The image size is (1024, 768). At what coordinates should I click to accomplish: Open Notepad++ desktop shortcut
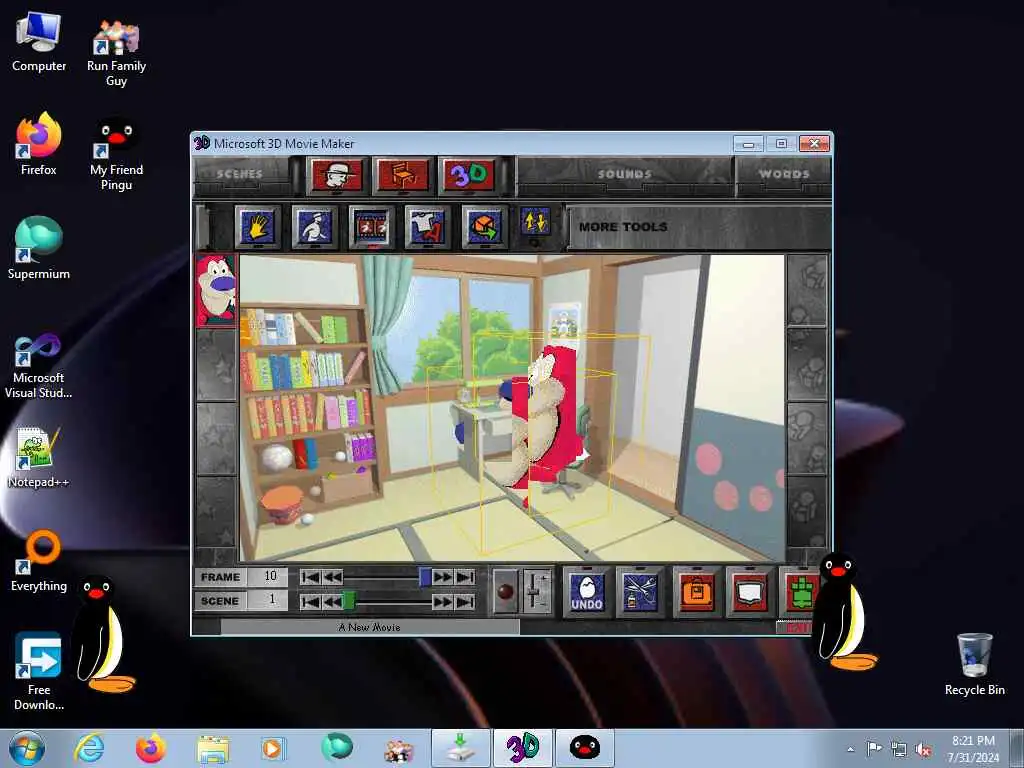click(x=39, y=457)
